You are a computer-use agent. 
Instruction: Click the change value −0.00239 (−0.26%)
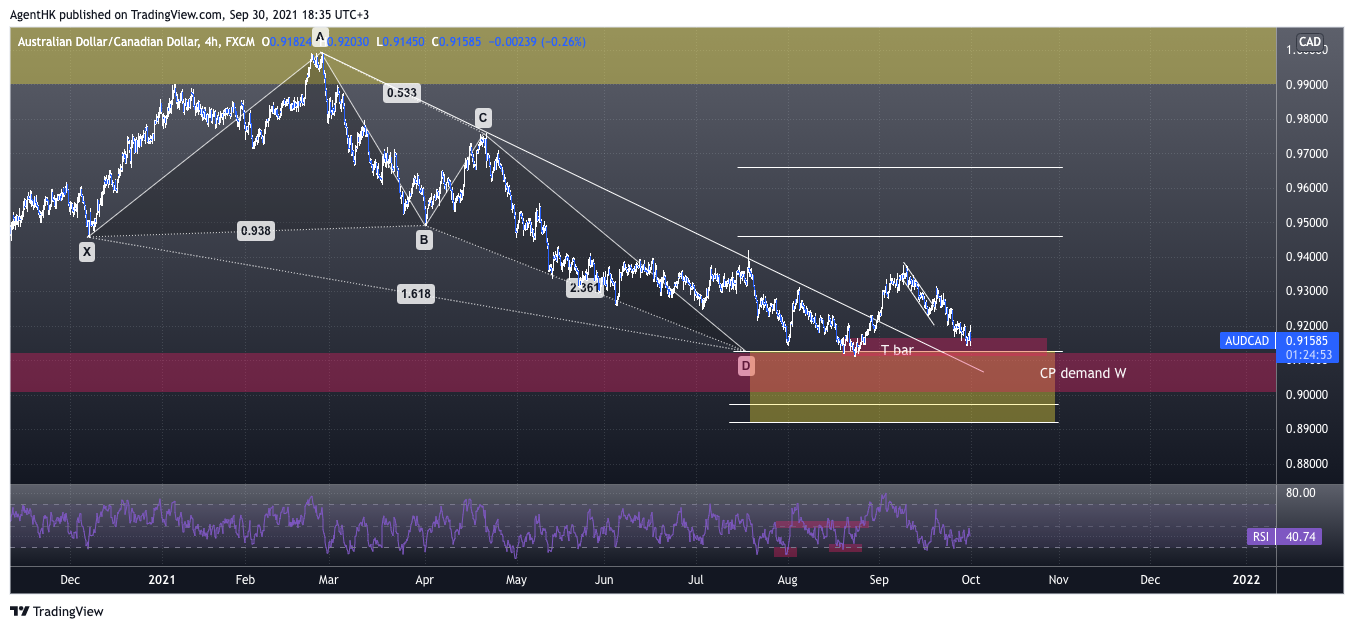(538, 42)
